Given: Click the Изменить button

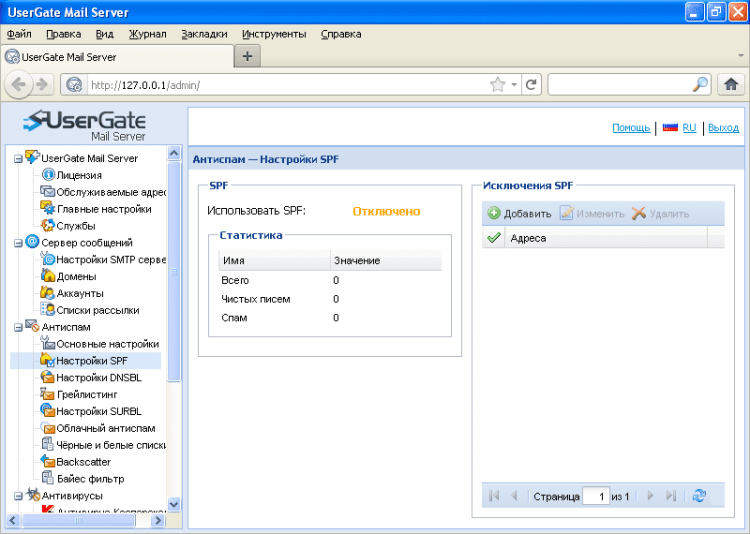Looking at the screenshot, I should point(592,213).
